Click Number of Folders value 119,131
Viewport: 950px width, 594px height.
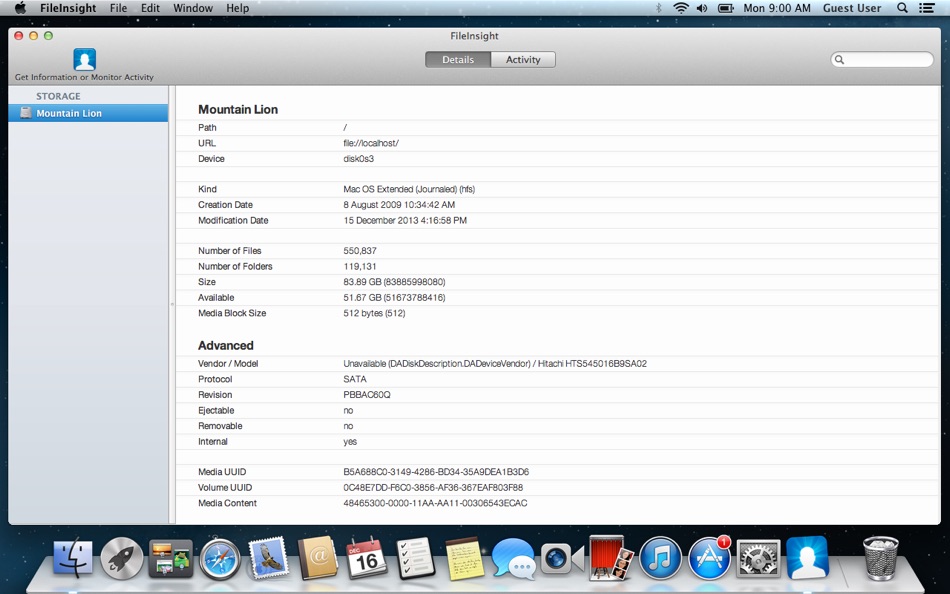pos(360,267)
